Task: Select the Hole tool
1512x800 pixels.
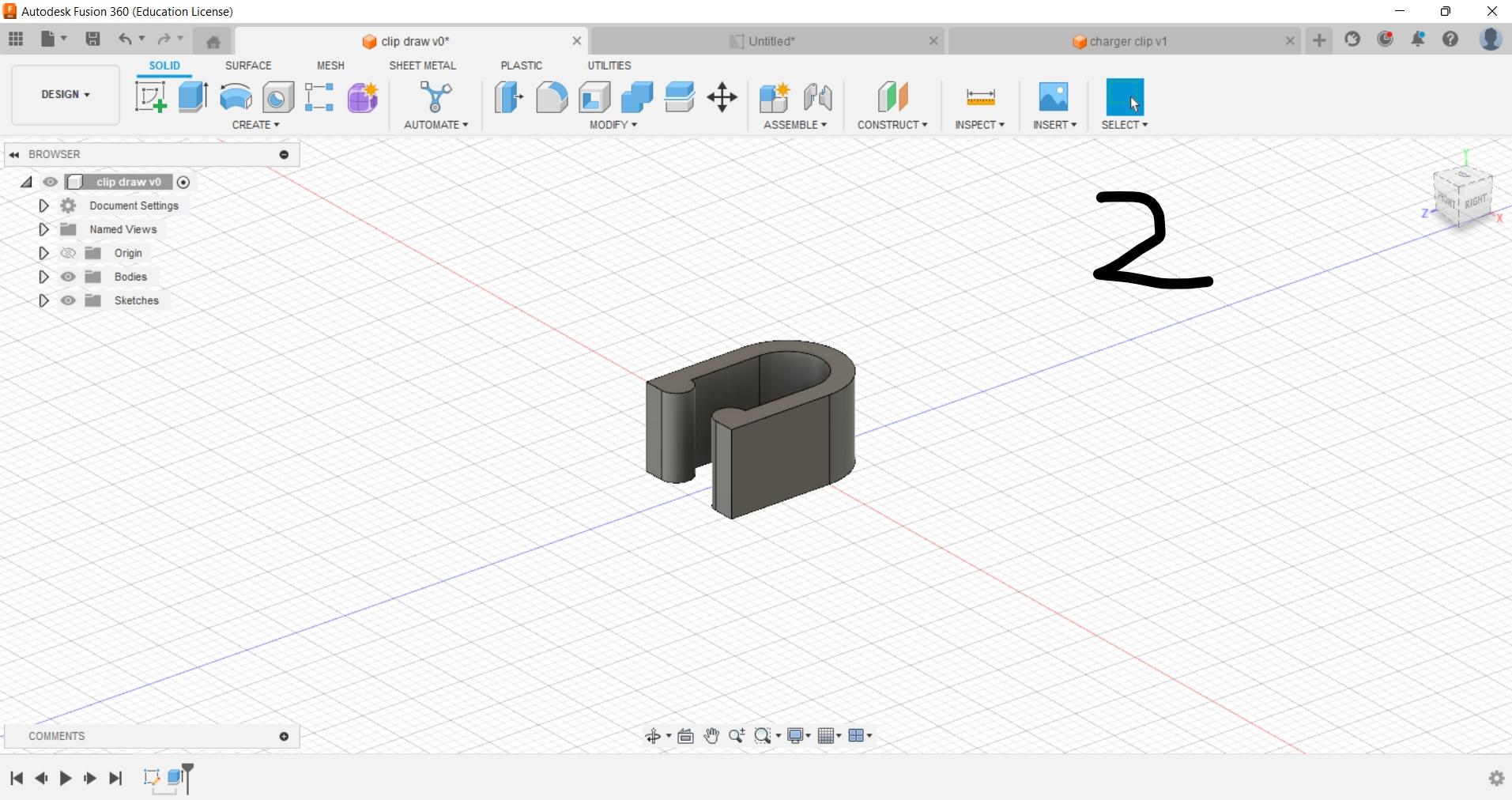Action: tap(277, 97)
